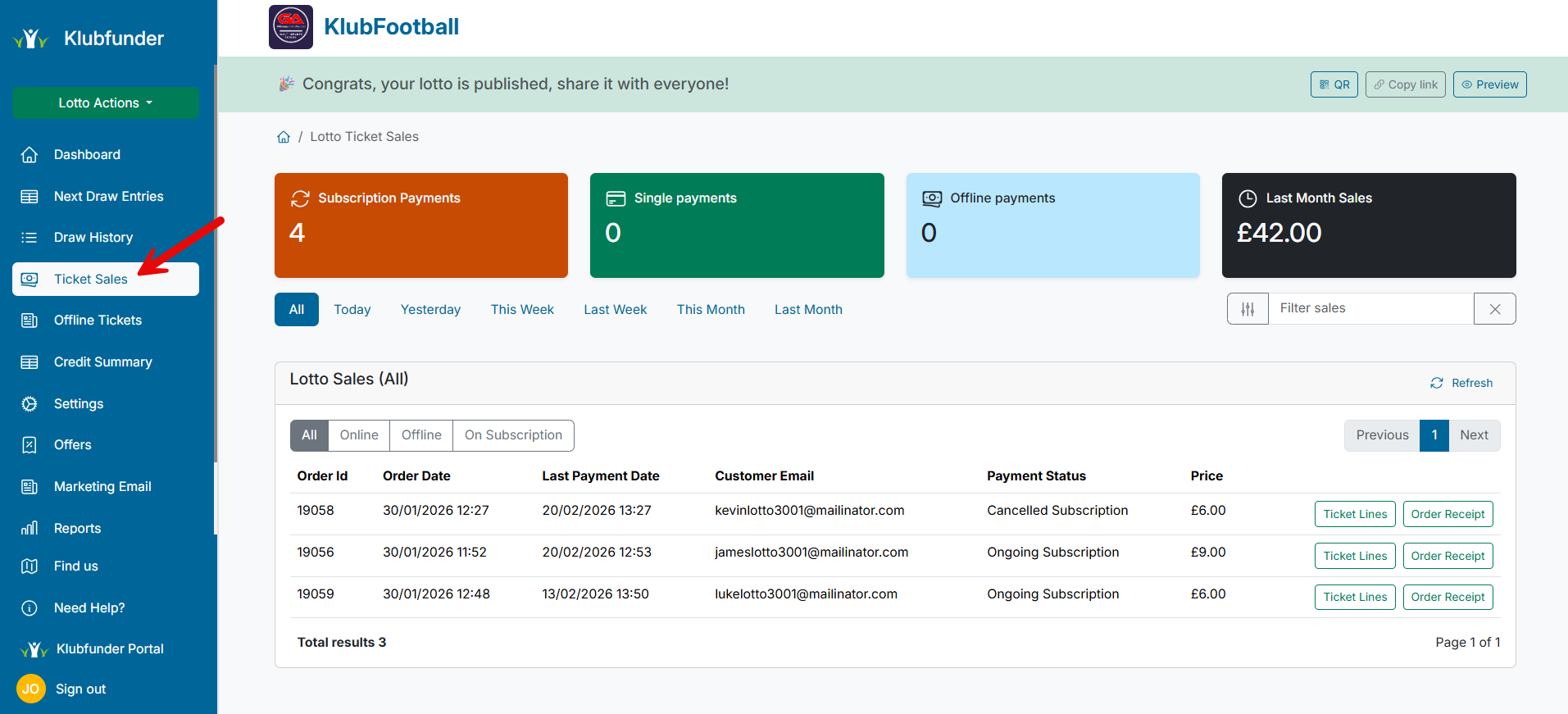
Task: Refresh the Lotto Sales list
Action: (1461, 383)
